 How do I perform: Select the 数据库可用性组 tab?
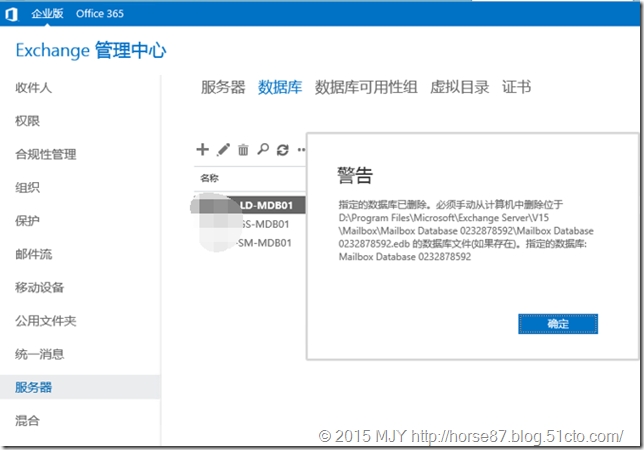pos(367,87)
